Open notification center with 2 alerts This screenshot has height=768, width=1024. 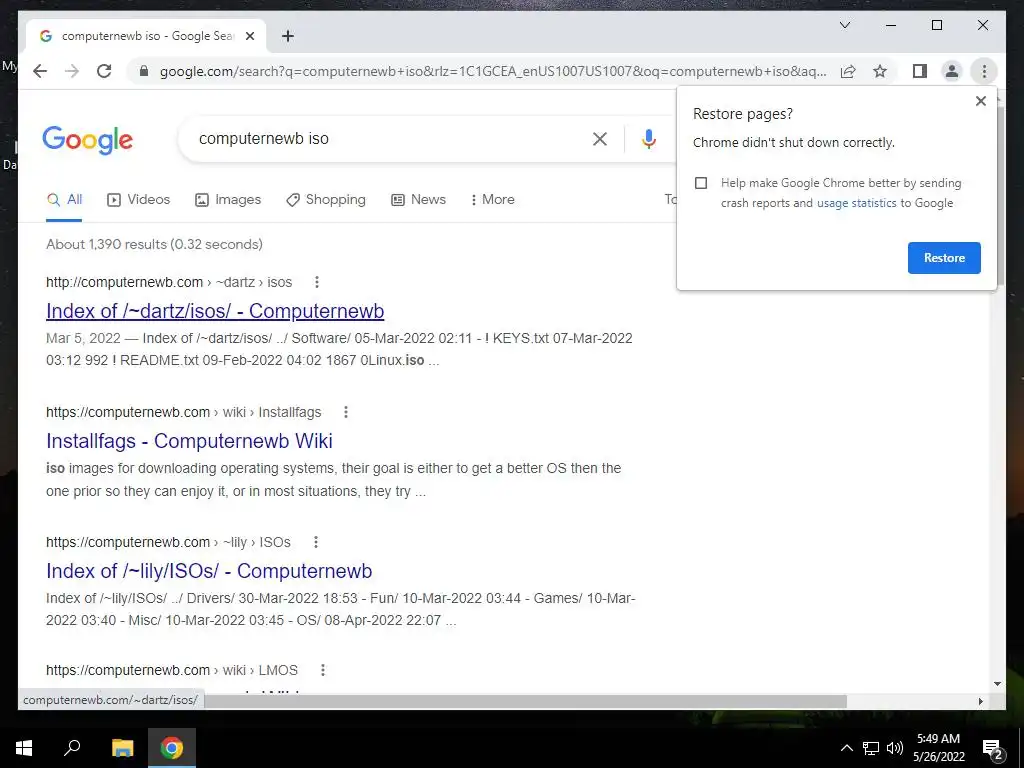point(992,749)
